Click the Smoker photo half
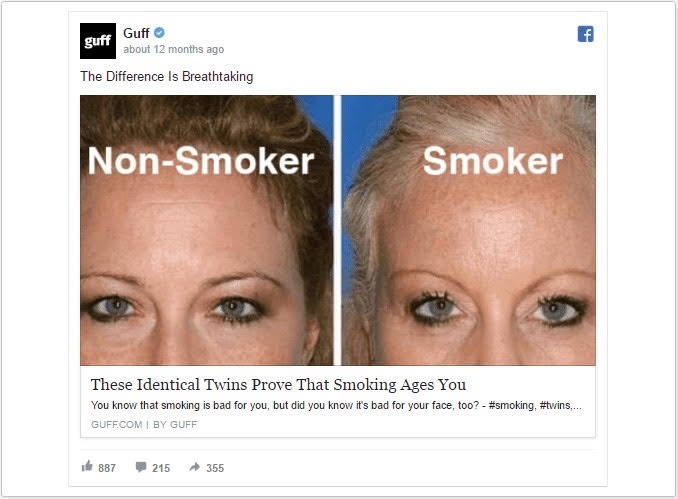 (468, 230)
